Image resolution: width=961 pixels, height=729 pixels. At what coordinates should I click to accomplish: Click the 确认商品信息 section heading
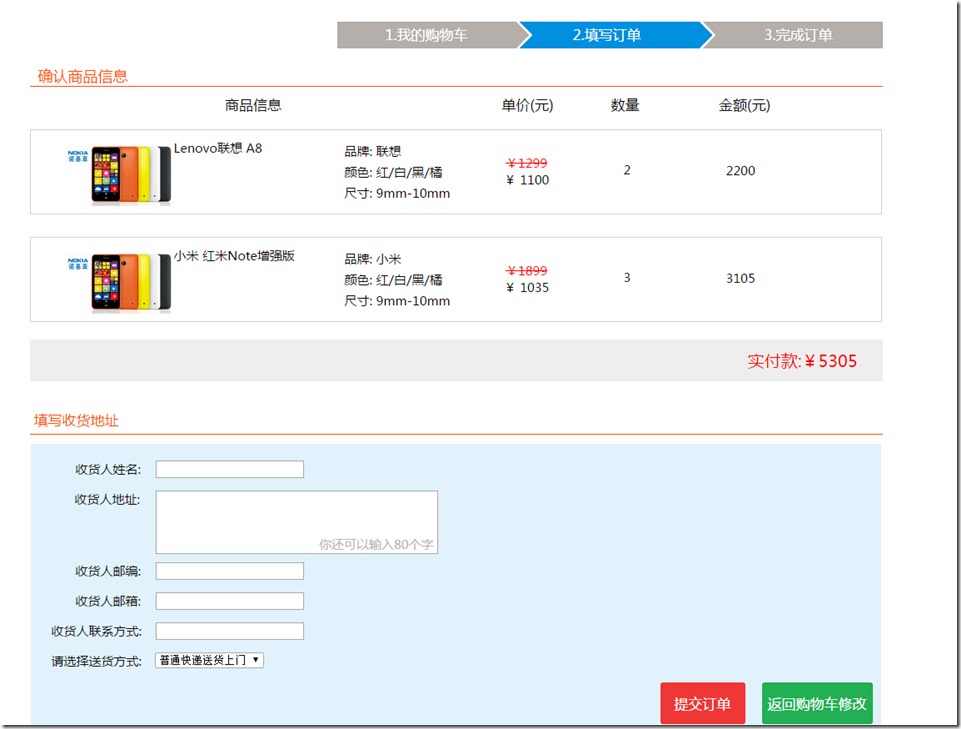pos(83,77)
